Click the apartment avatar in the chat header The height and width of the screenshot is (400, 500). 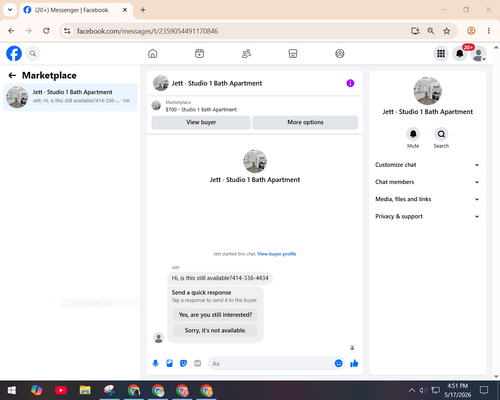point(161,83)
